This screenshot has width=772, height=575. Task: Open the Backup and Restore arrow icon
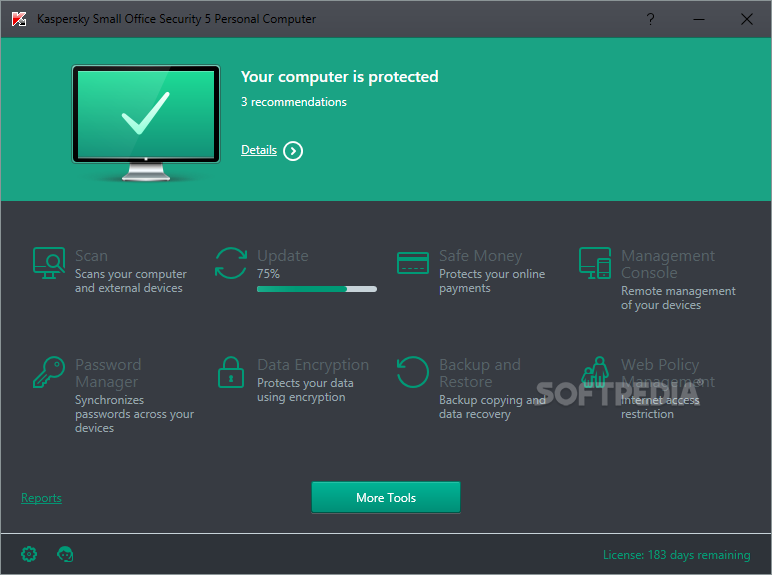[413, 372]
